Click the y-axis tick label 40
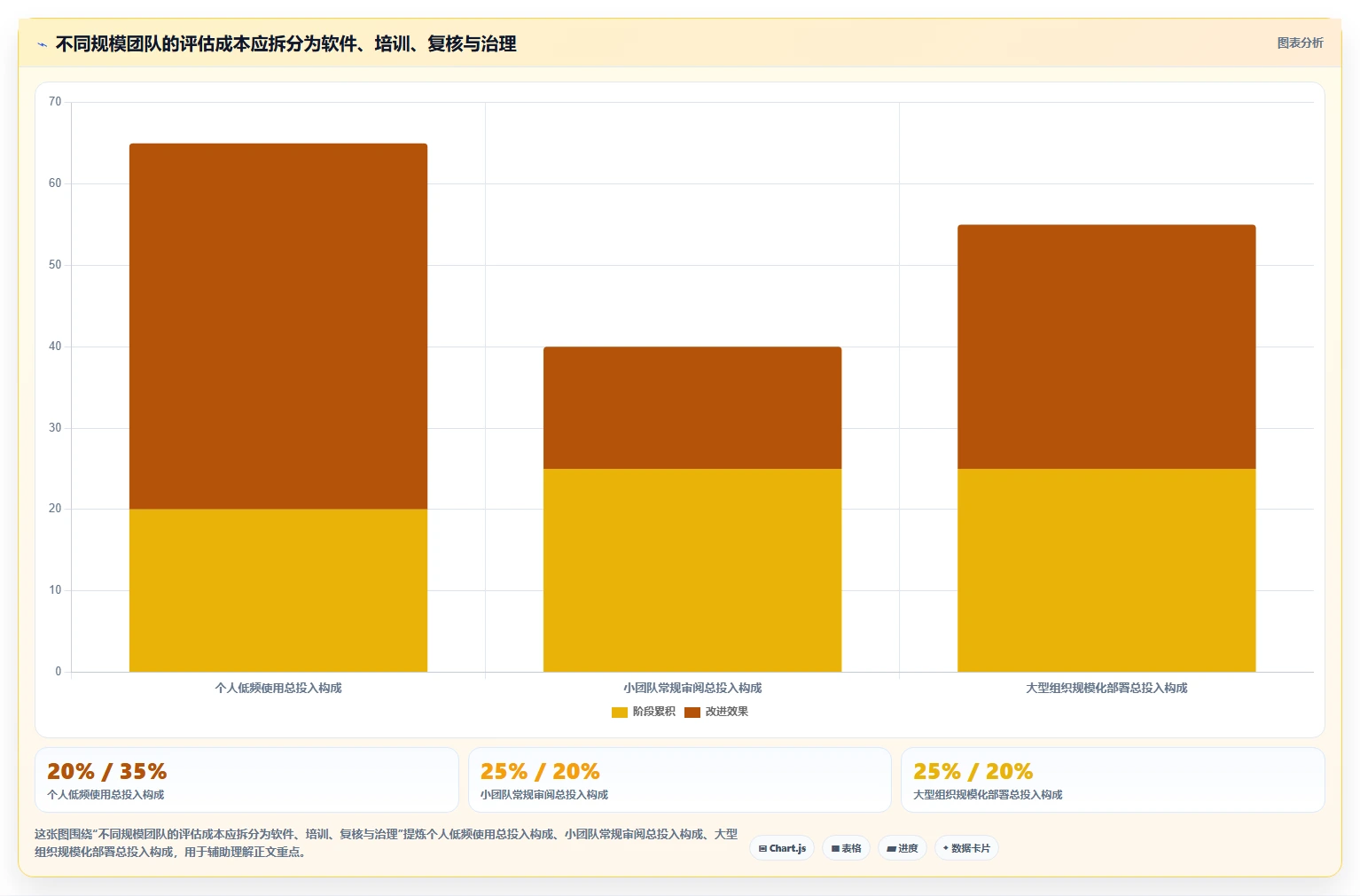This screenshot has height=896, width=1360. [55, 347]
